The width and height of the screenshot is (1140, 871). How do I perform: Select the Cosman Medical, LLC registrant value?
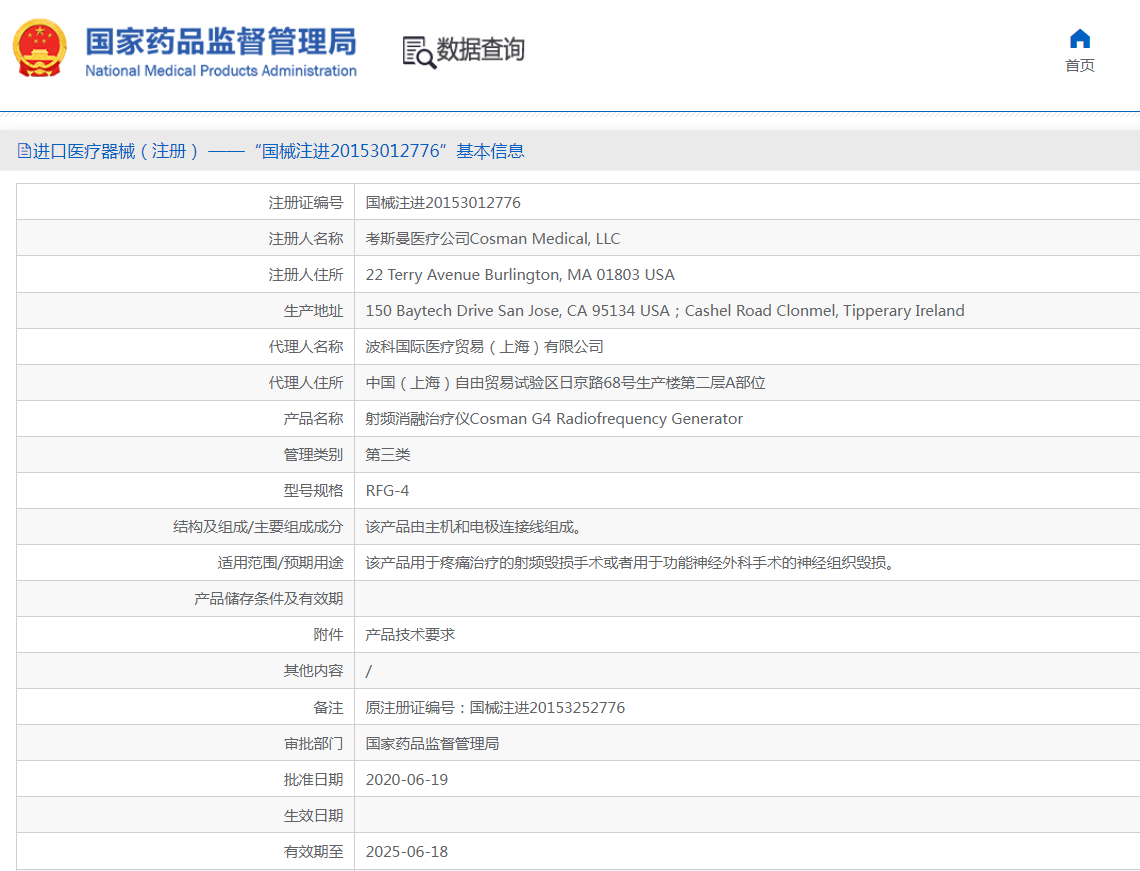[492, 238]
